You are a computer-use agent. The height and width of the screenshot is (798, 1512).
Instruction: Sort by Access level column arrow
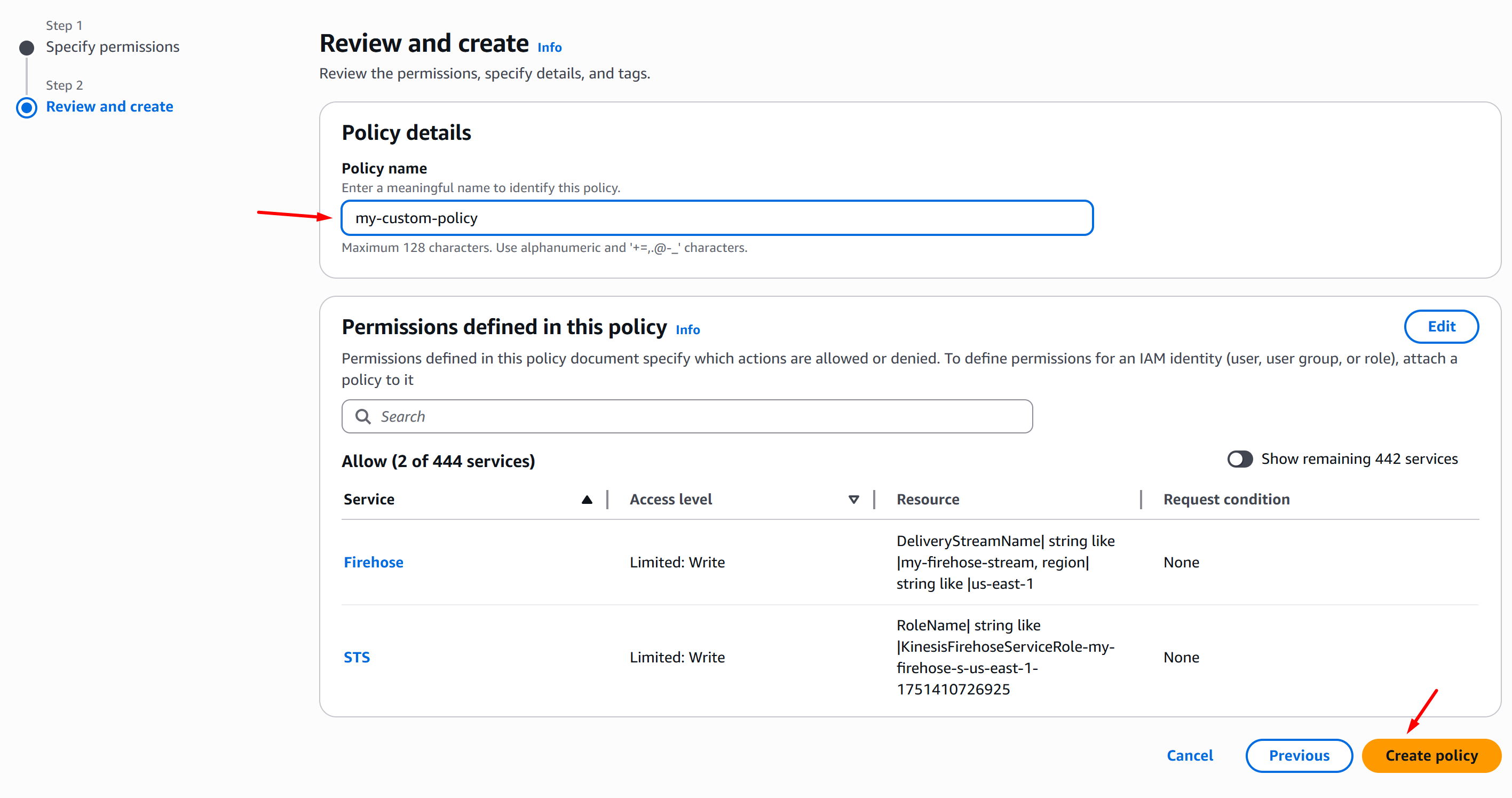pos(853,499)
